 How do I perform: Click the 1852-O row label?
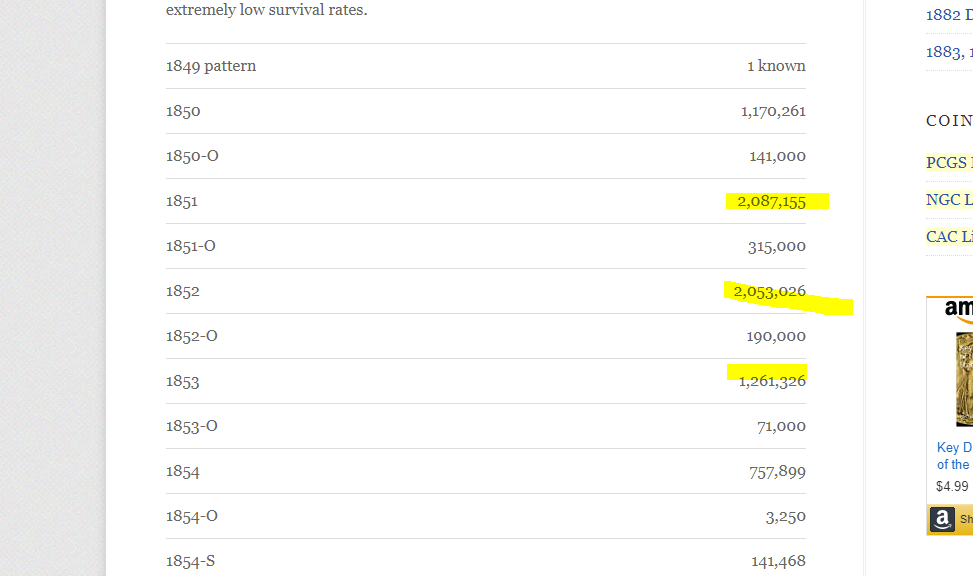(x=192, y=336)
